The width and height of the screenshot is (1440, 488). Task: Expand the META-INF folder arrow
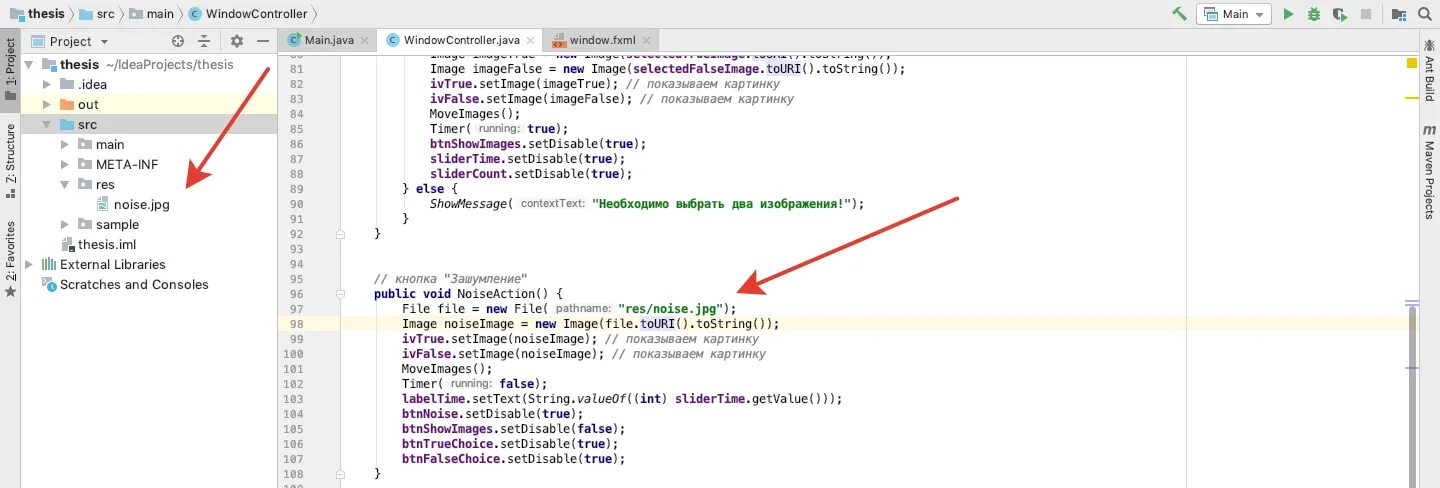click(65, 164)
